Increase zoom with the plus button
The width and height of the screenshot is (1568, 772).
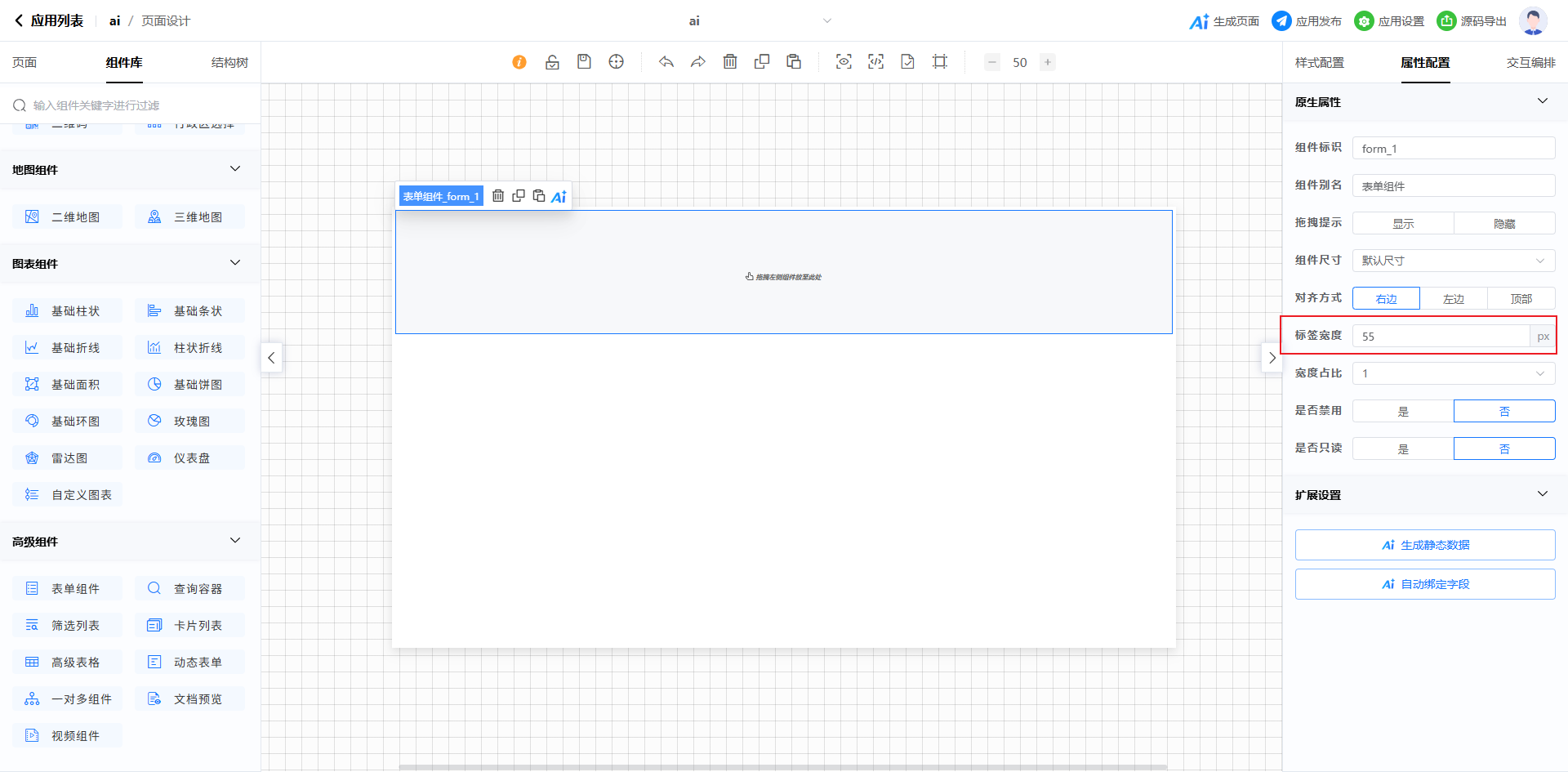tap(1047, 62)
